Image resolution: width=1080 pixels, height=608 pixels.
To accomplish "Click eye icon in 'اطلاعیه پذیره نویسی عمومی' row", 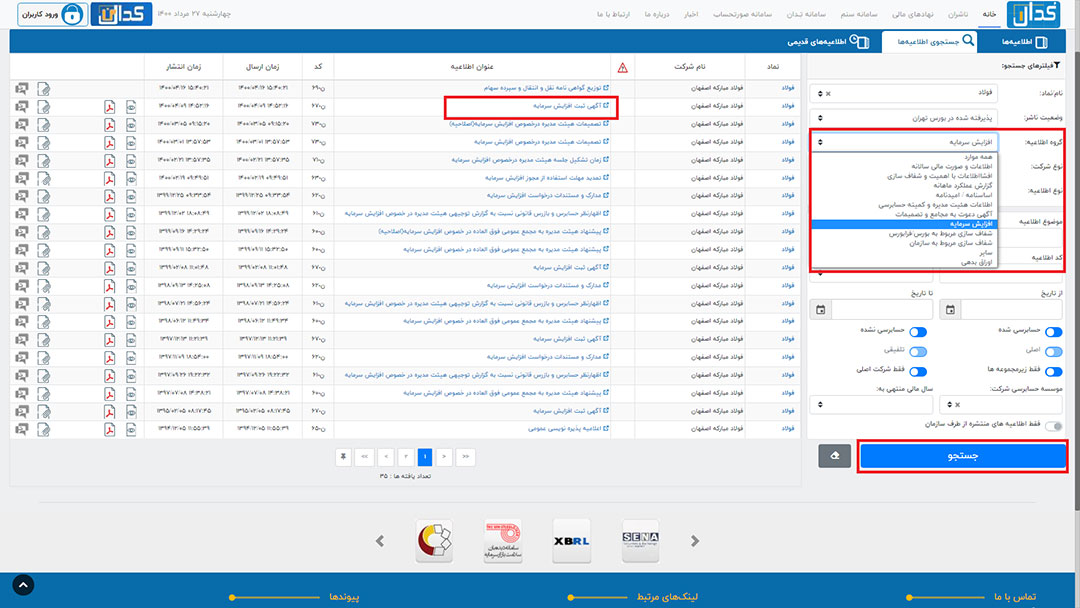I will (131, 429).
